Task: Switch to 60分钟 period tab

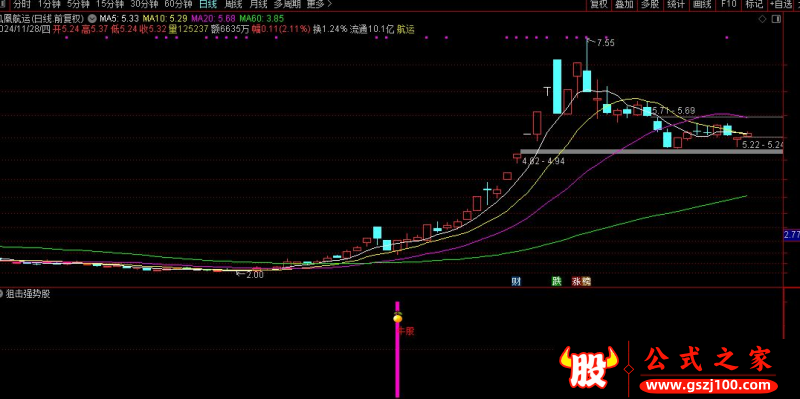Action: click(178, 5)
